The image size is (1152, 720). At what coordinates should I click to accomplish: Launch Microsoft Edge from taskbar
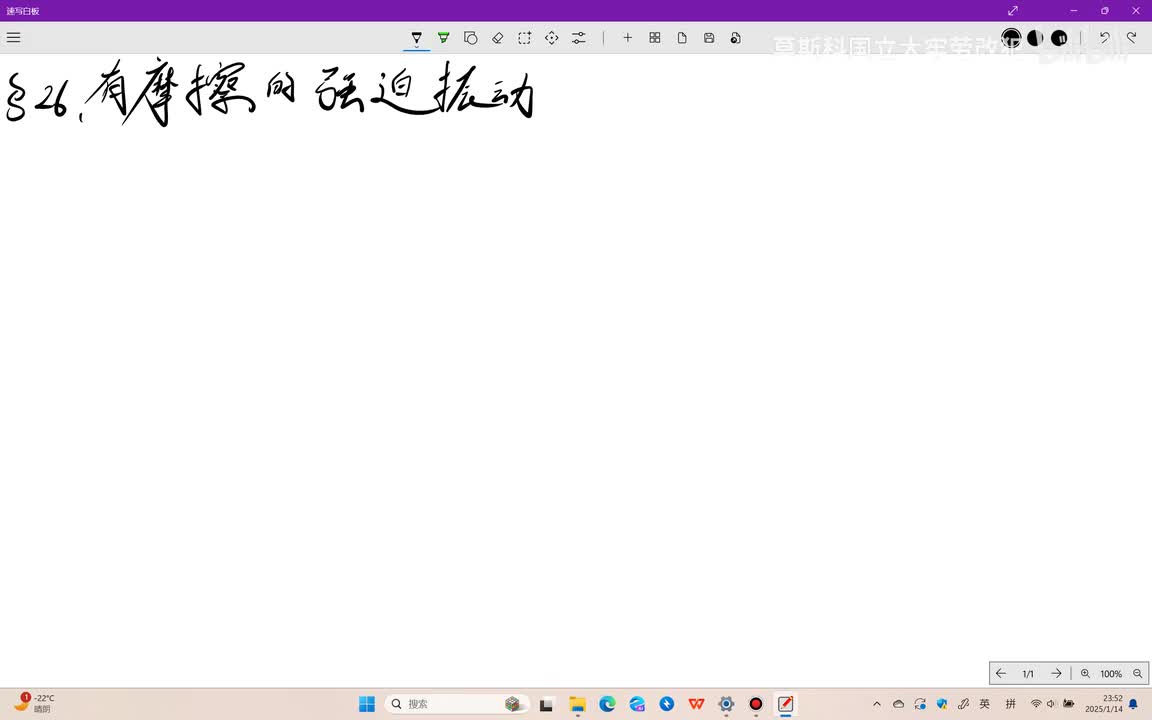607,704
